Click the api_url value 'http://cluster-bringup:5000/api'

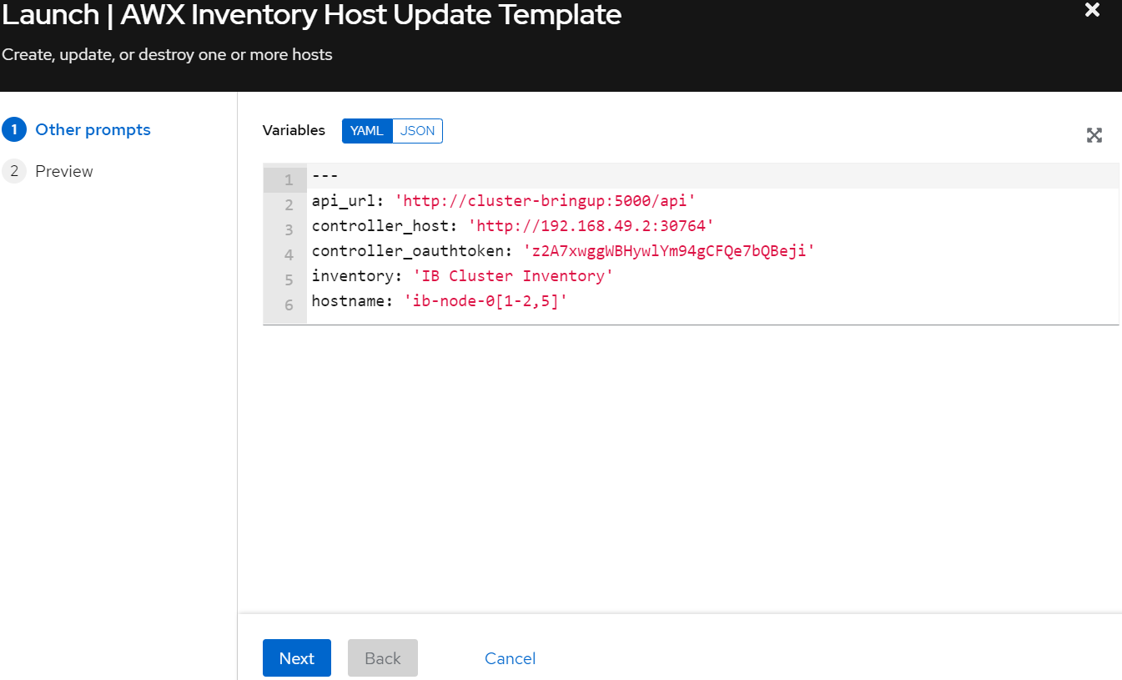[x=545, y=201]
